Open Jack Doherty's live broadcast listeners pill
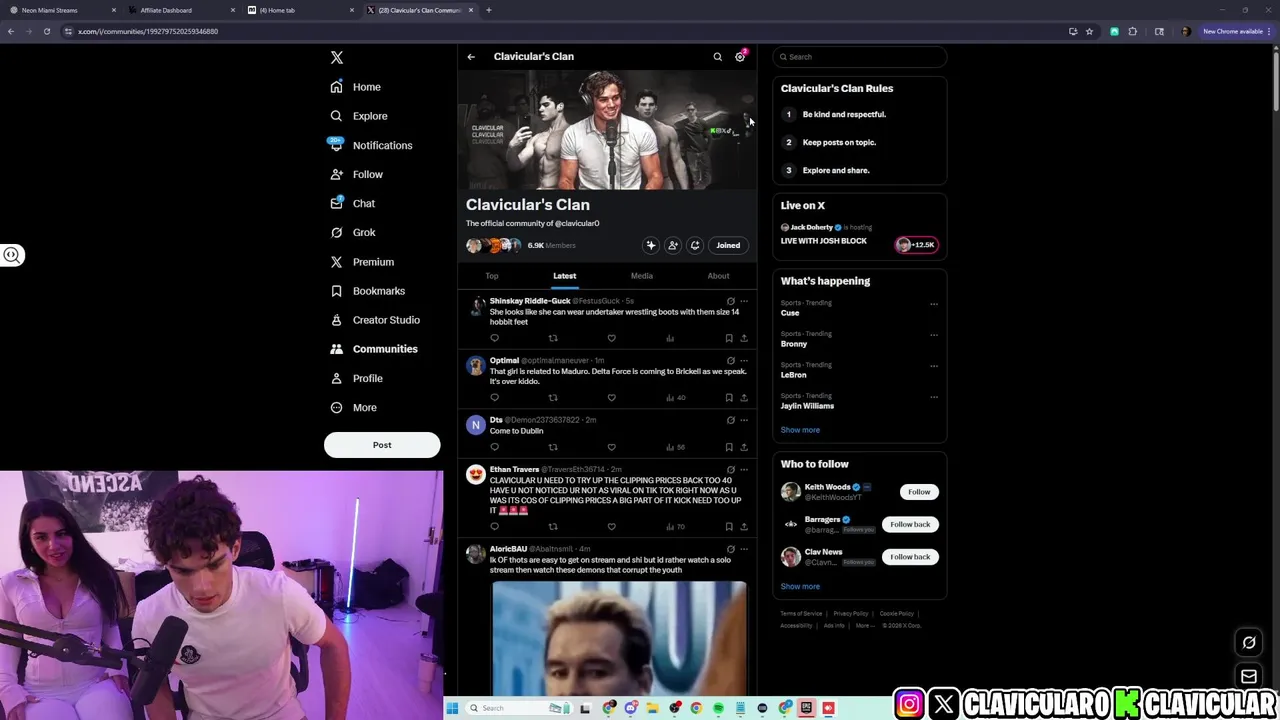Screen dimensions: 1280x720 (x=916, y=245)
